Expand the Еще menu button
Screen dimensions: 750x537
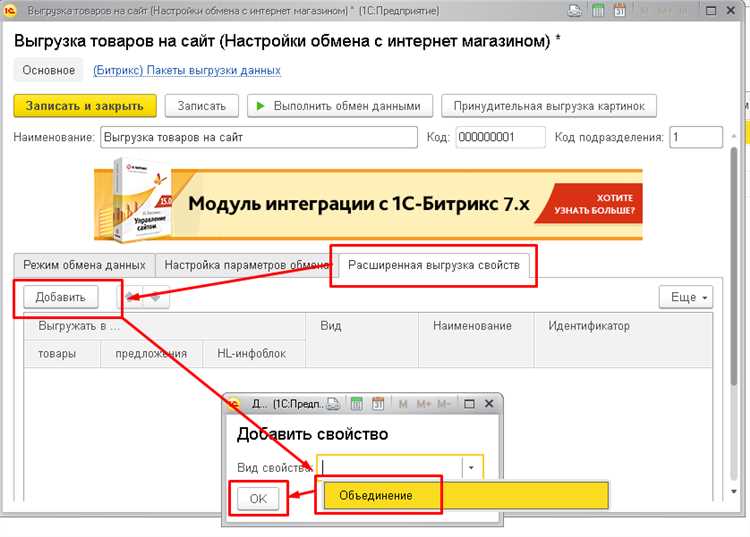[686, 297]
